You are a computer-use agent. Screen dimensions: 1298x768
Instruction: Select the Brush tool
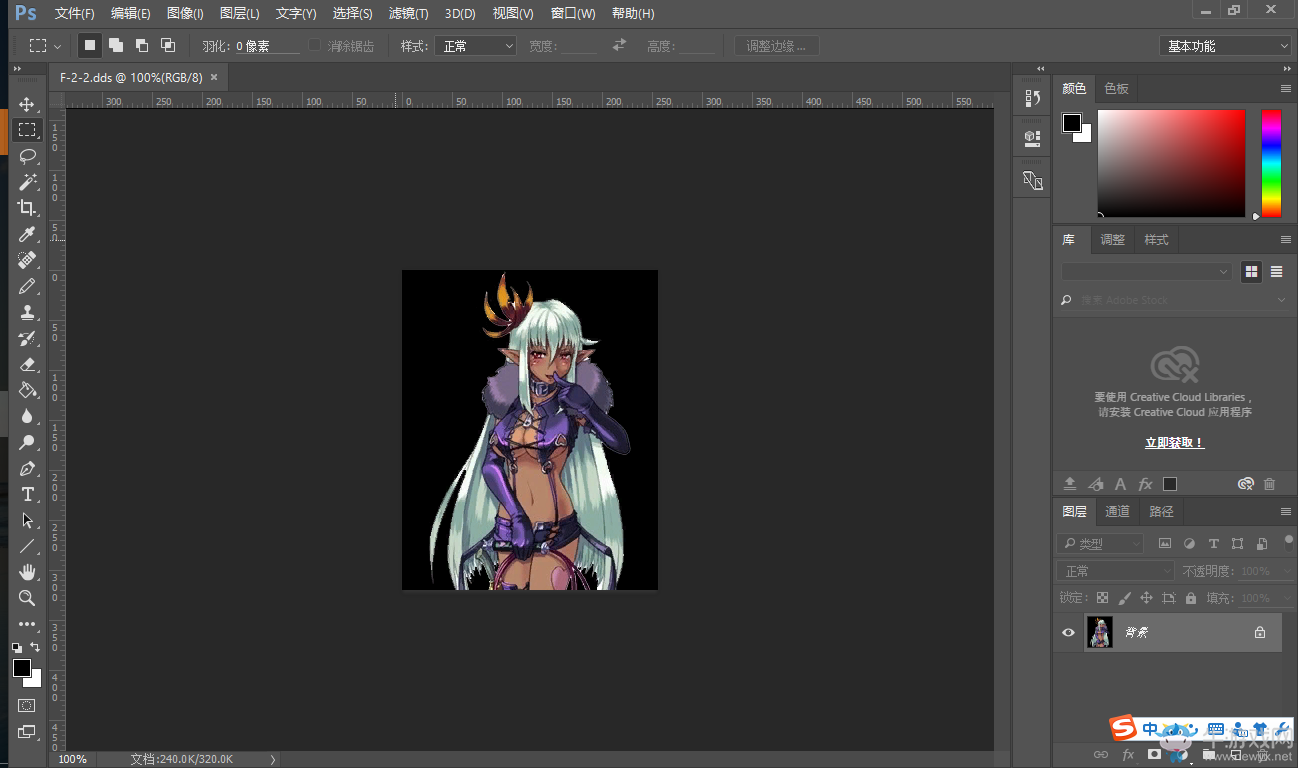click(27, 286)
